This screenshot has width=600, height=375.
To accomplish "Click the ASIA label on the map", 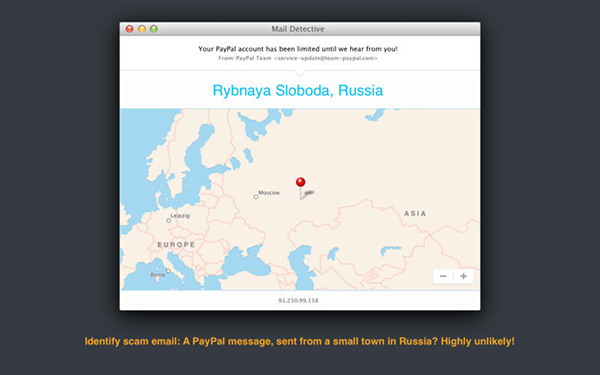I will tap(415, 214).
